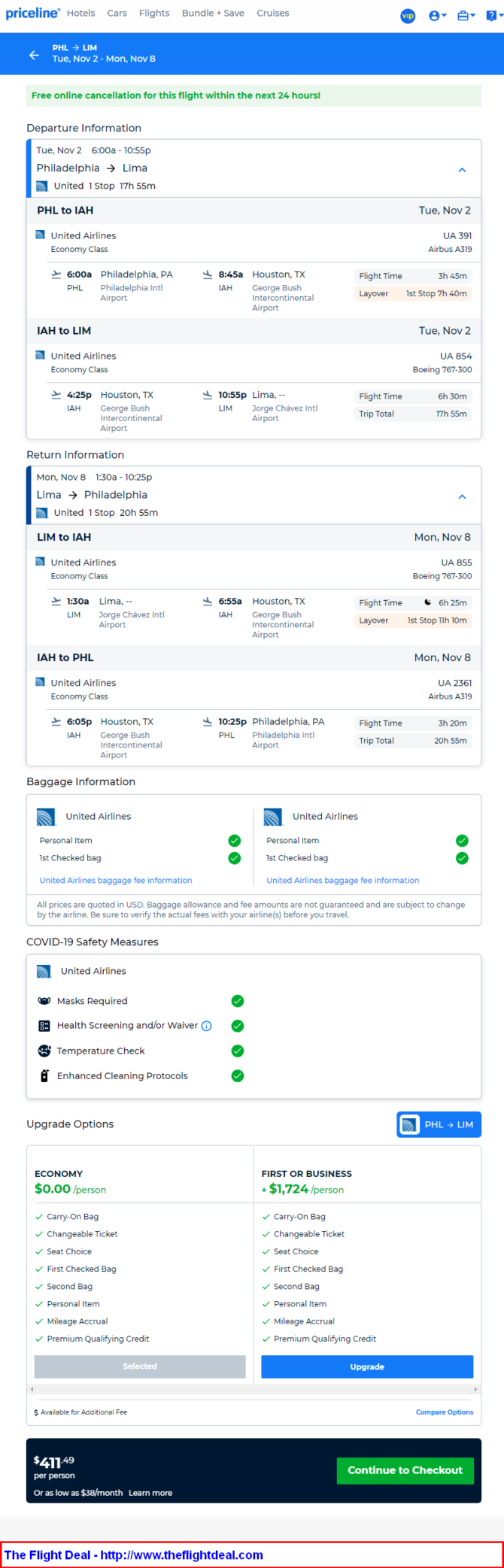Image resolution: width=504 pixels, height=1568 pixels.
Task: Click the Continue to Checkout button
Action: (405, 1470)
